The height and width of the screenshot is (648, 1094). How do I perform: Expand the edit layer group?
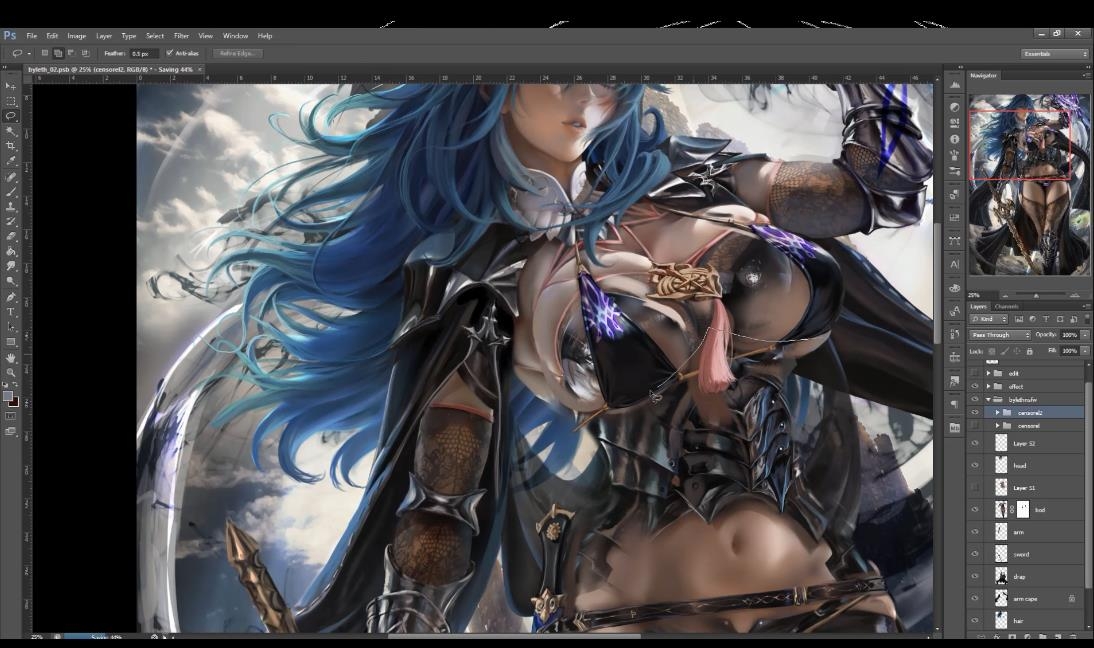click(x=989, y=373)
